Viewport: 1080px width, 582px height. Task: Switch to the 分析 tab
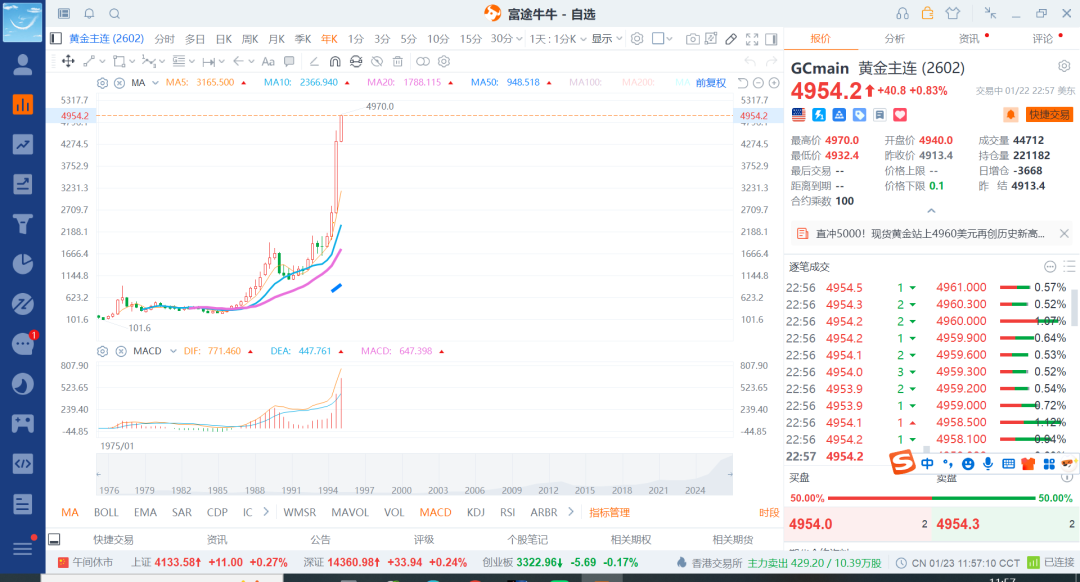[894, 39]
